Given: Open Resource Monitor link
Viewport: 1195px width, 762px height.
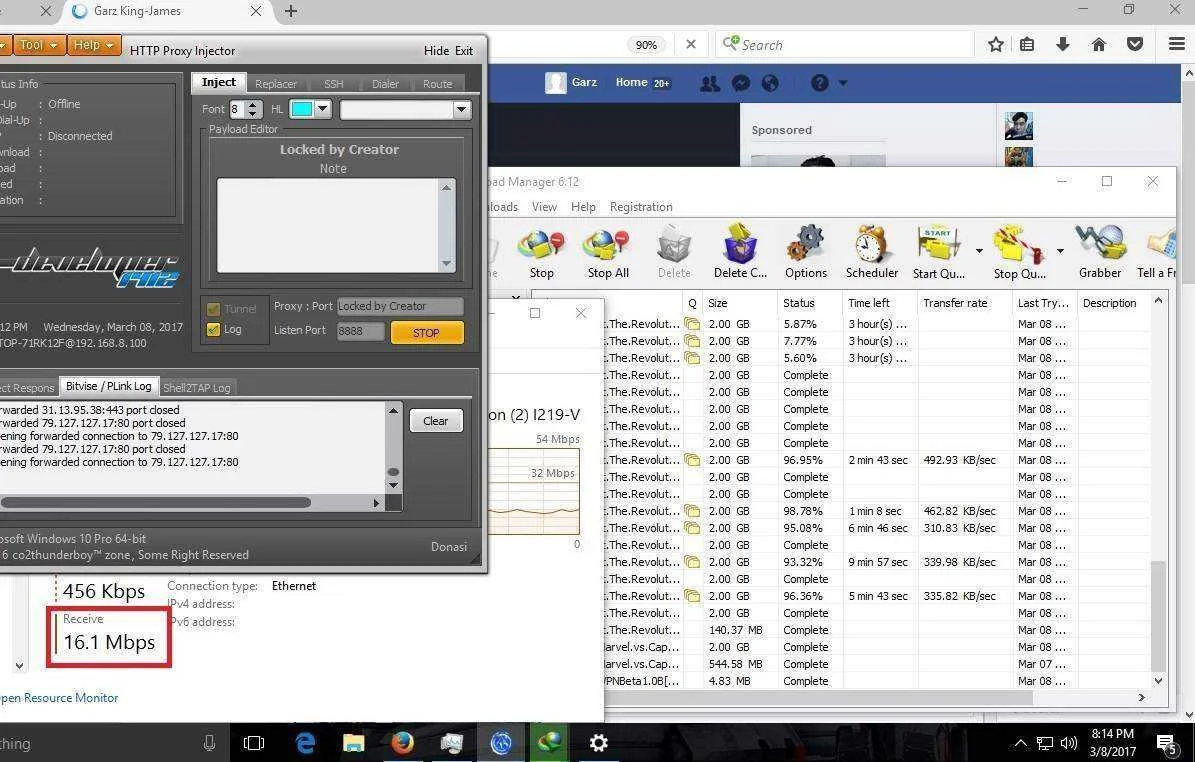Looking at the screenshot, I should [59, 697].
